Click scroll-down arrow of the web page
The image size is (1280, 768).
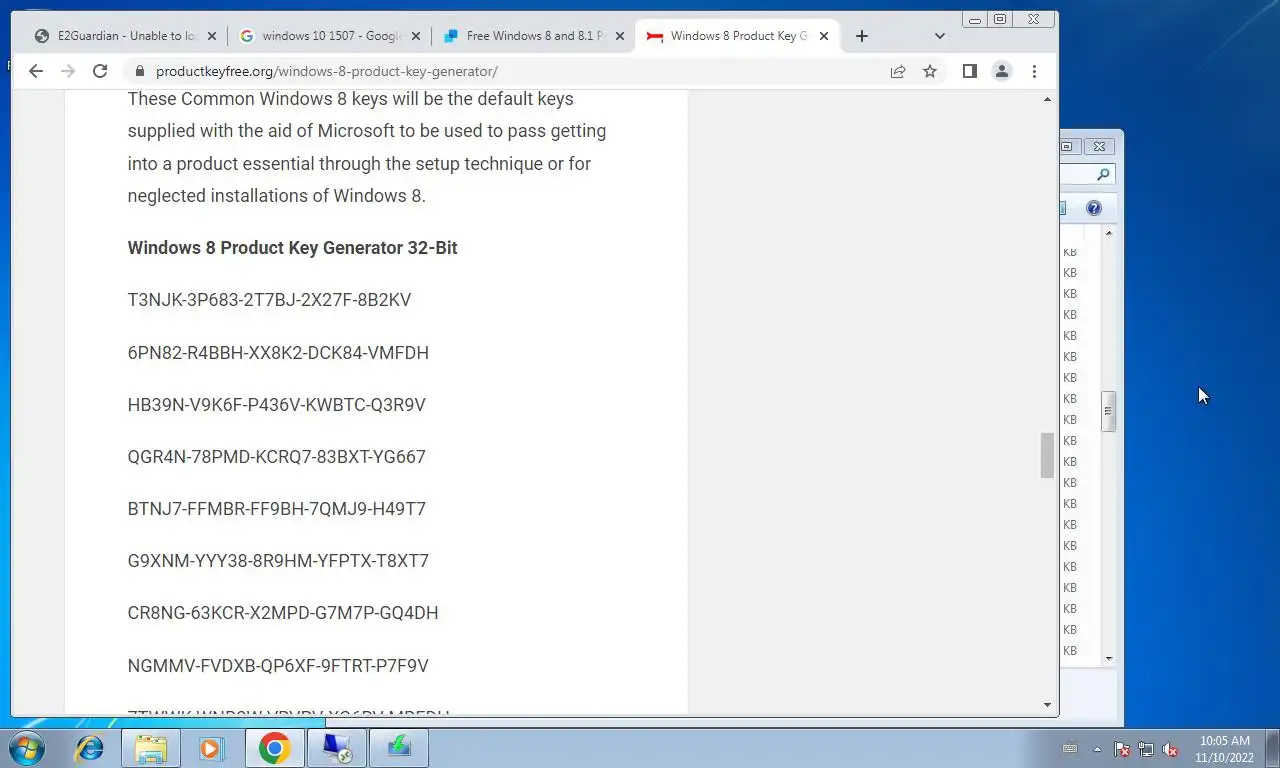(x=1047, y=705)
